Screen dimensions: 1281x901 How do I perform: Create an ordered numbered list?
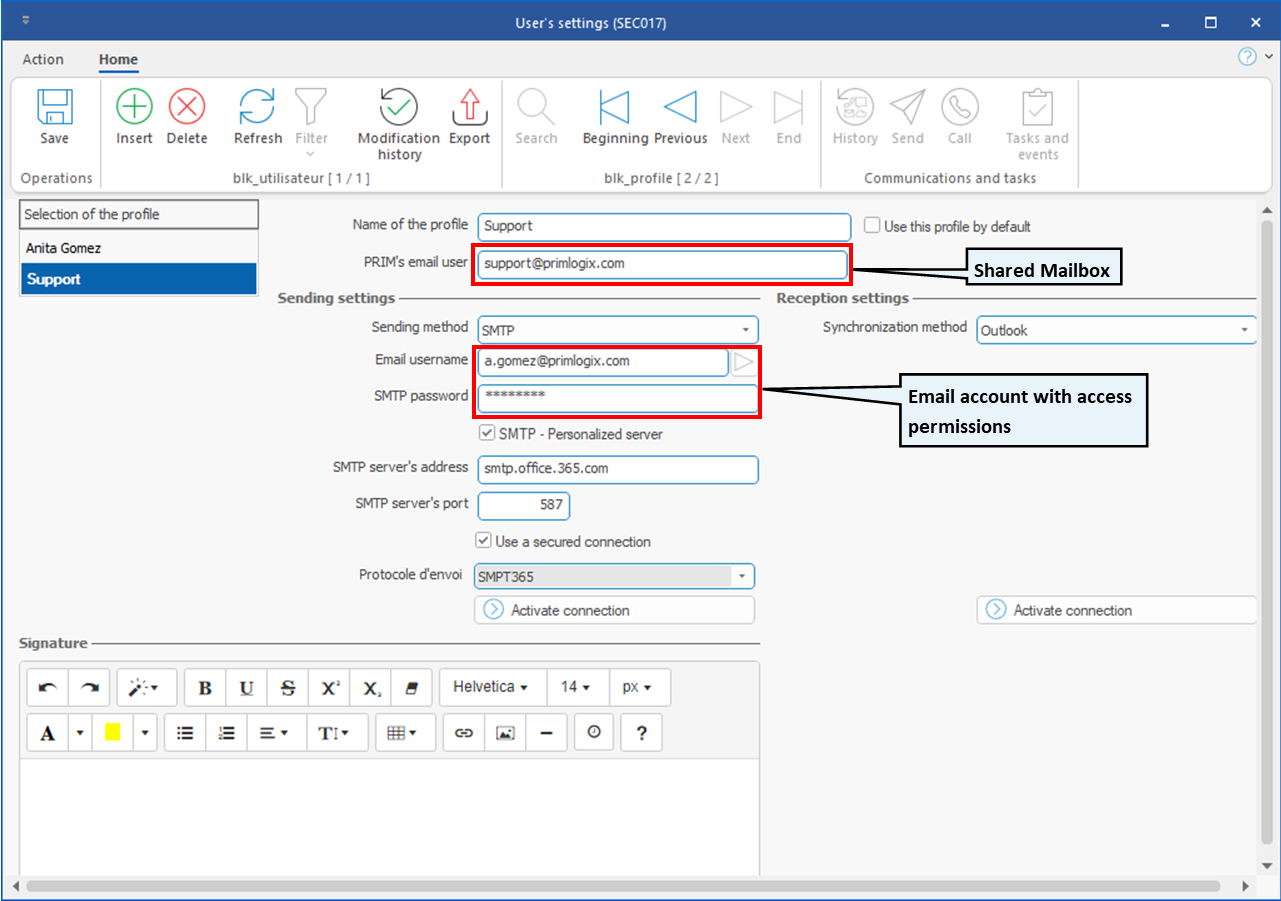tap(226, 733)
